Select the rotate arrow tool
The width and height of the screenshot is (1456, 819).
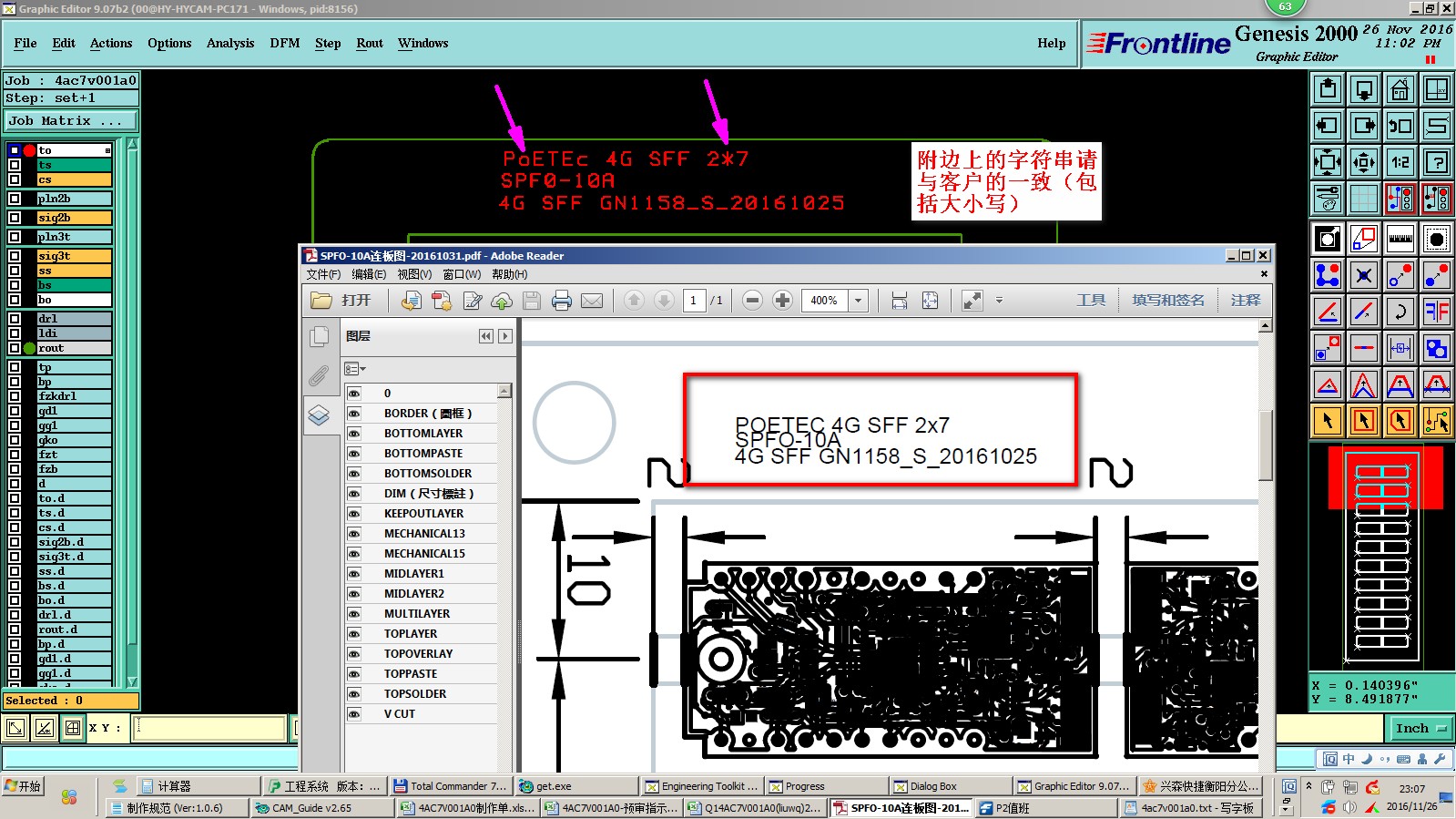pos(1400,312)
